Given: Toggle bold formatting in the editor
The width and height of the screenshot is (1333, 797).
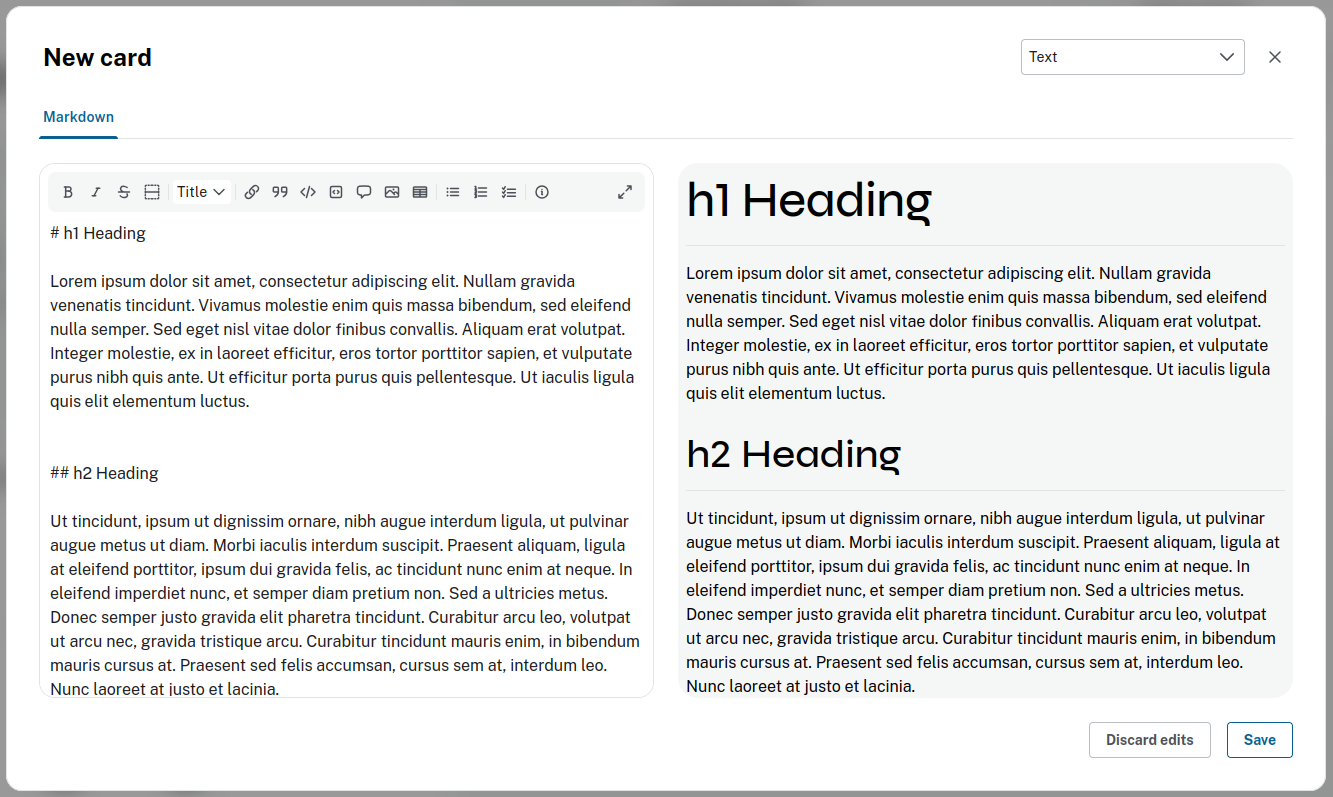Looking at the screenshot, I should (68, 192).
